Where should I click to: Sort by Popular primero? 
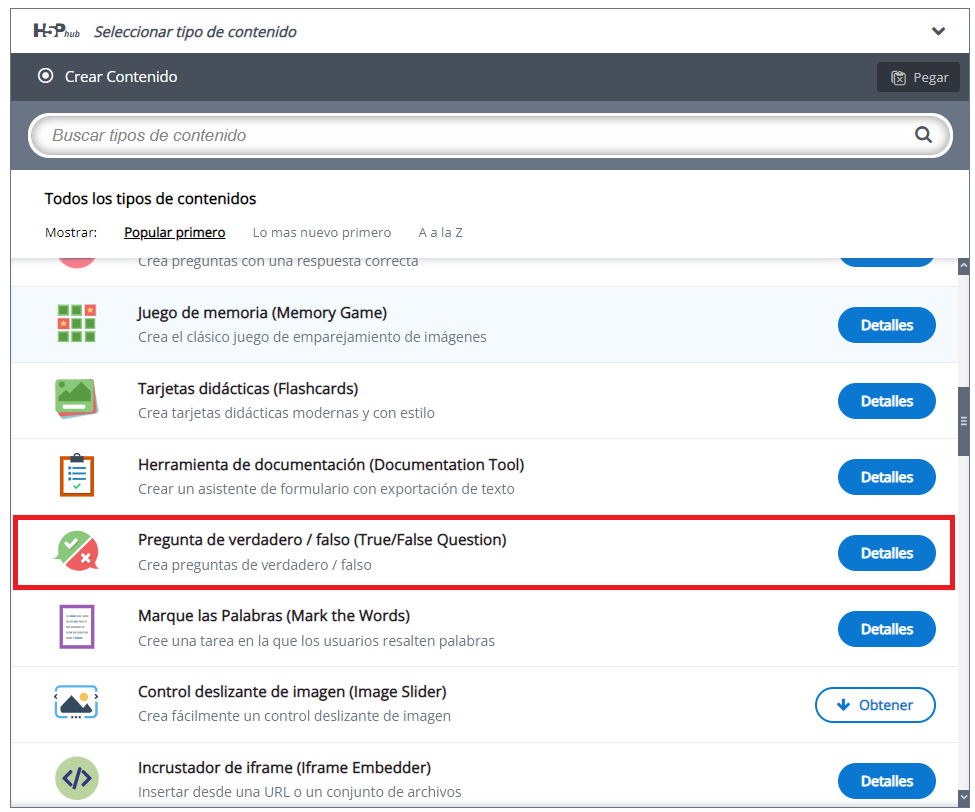coord(174,232)
